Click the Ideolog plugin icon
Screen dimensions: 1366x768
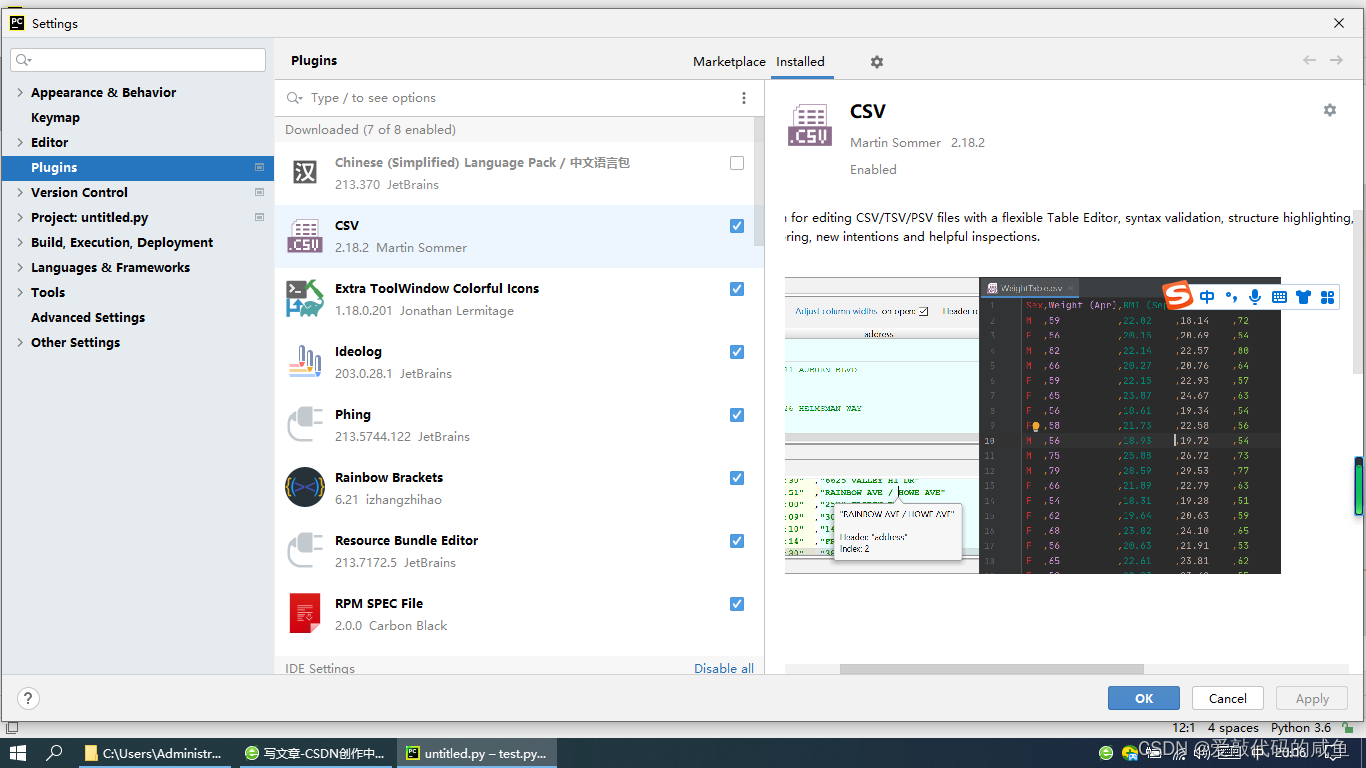click(x=305, y=362)
